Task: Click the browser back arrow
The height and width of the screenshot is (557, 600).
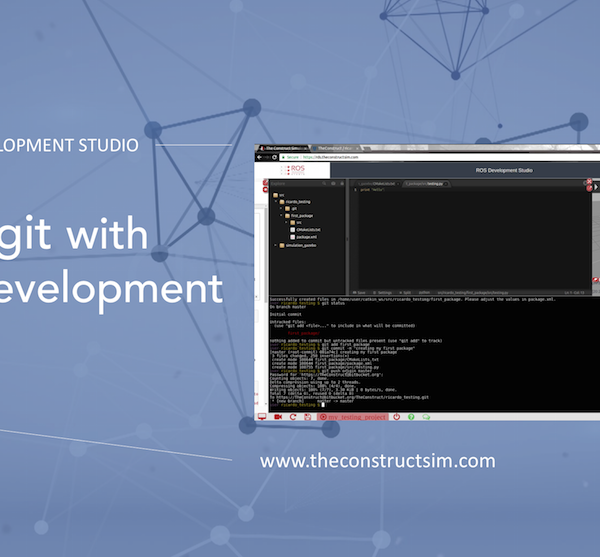Action: (259, 157)
